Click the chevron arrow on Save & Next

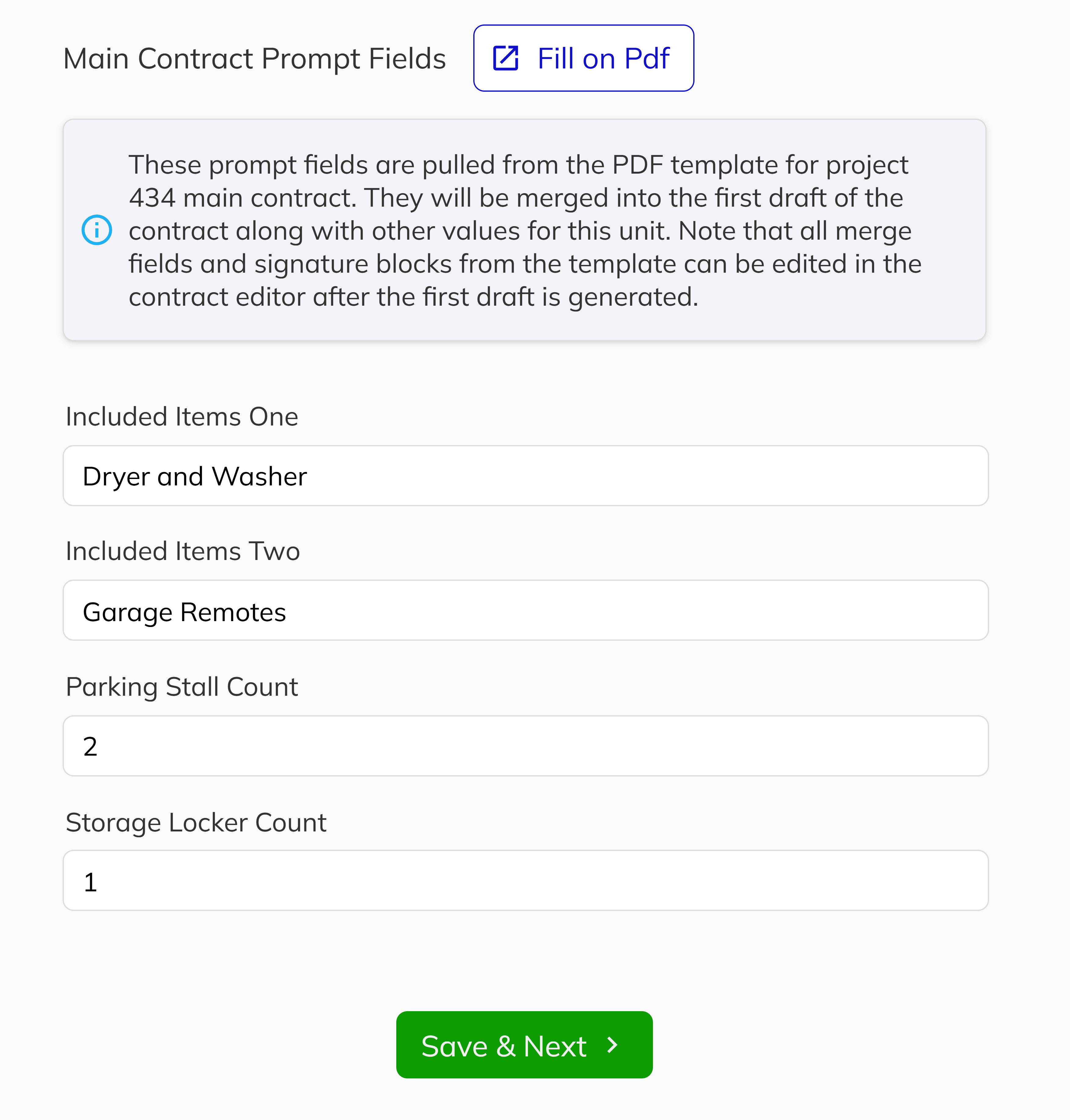pyautogui.click(x=613, y=1045)
